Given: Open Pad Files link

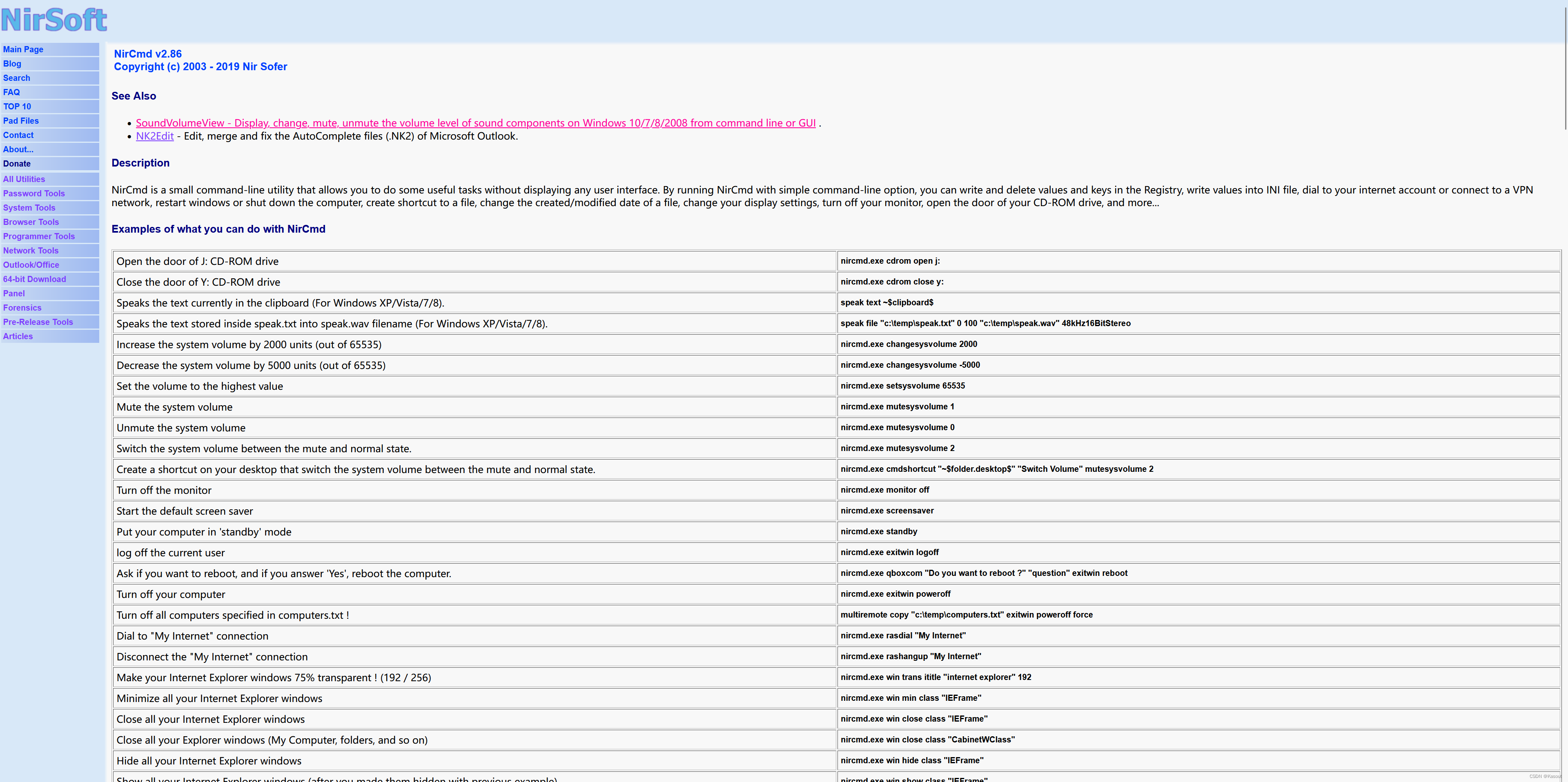Looking at the screenshot, I should [21, 121].
